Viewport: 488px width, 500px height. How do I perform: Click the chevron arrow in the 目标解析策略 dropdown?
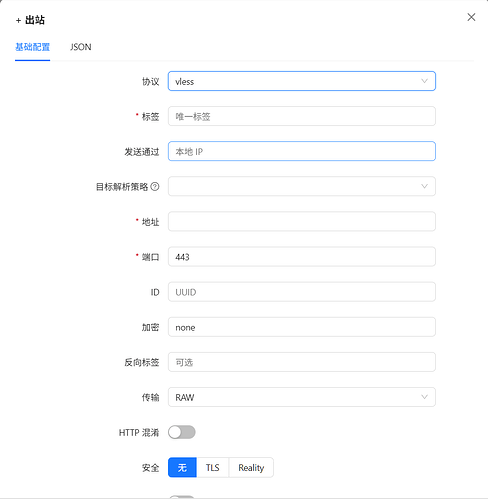coord(424,186)
